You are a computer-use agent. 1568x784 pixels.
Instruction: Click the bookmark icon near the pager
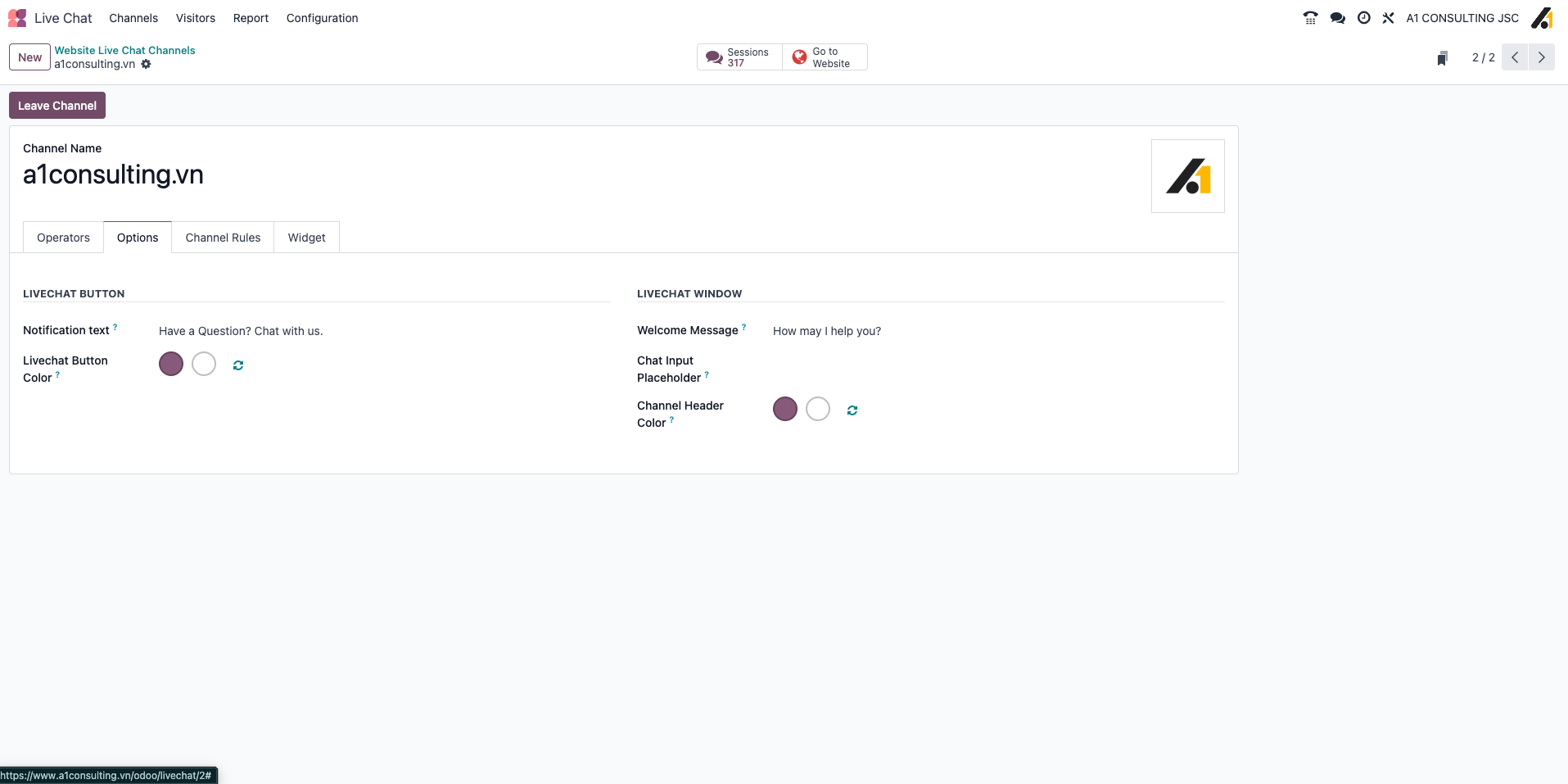tap(1442, 57)
